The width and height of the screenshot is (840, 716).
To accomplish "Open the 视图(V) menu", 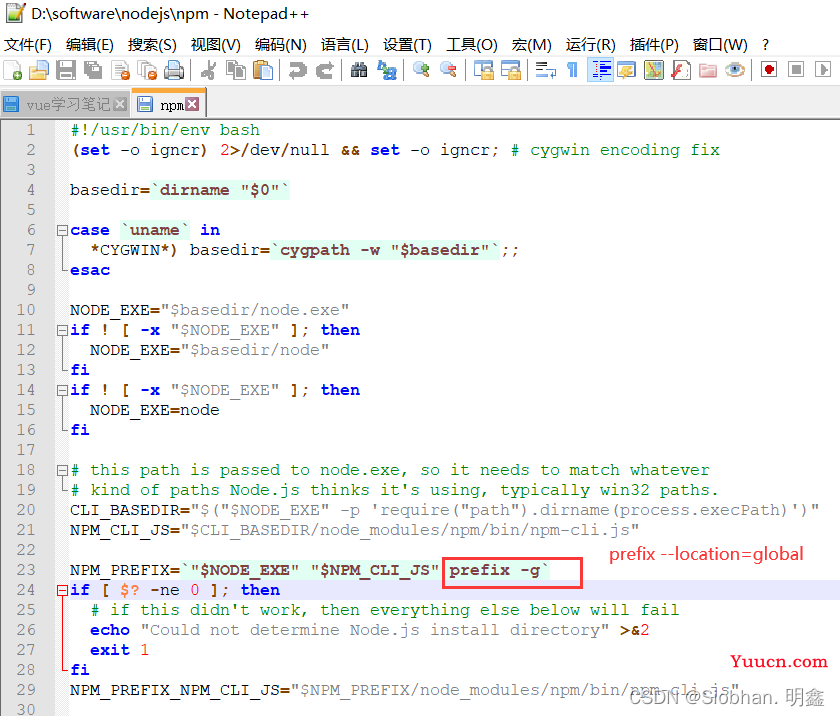I will point(215,44).
